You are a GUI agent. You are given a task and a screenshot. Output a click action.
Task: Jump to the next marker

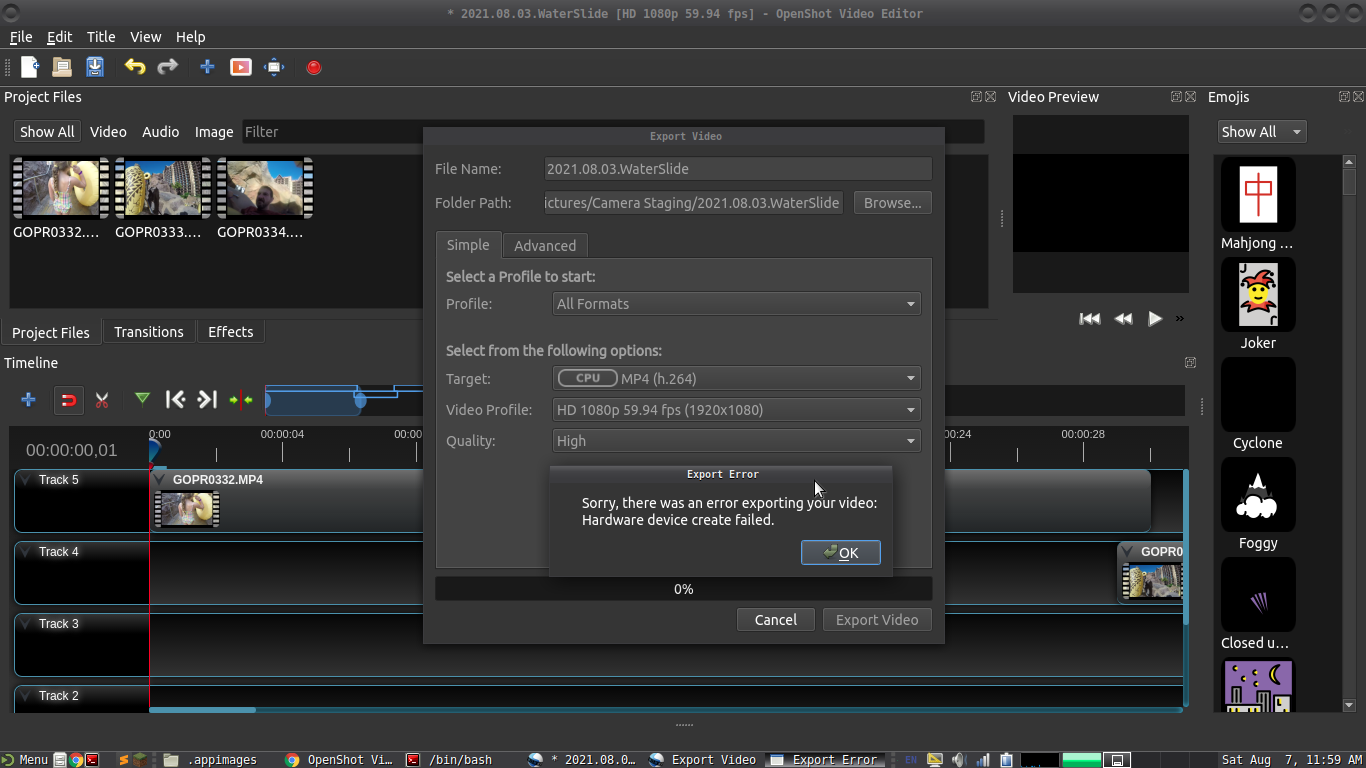click(207, 400)
